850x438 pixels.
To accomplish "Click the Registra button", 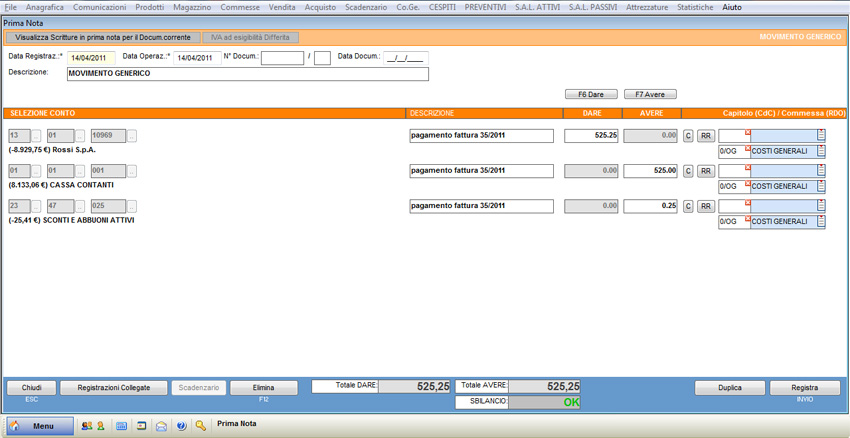I will coord(804,388).
